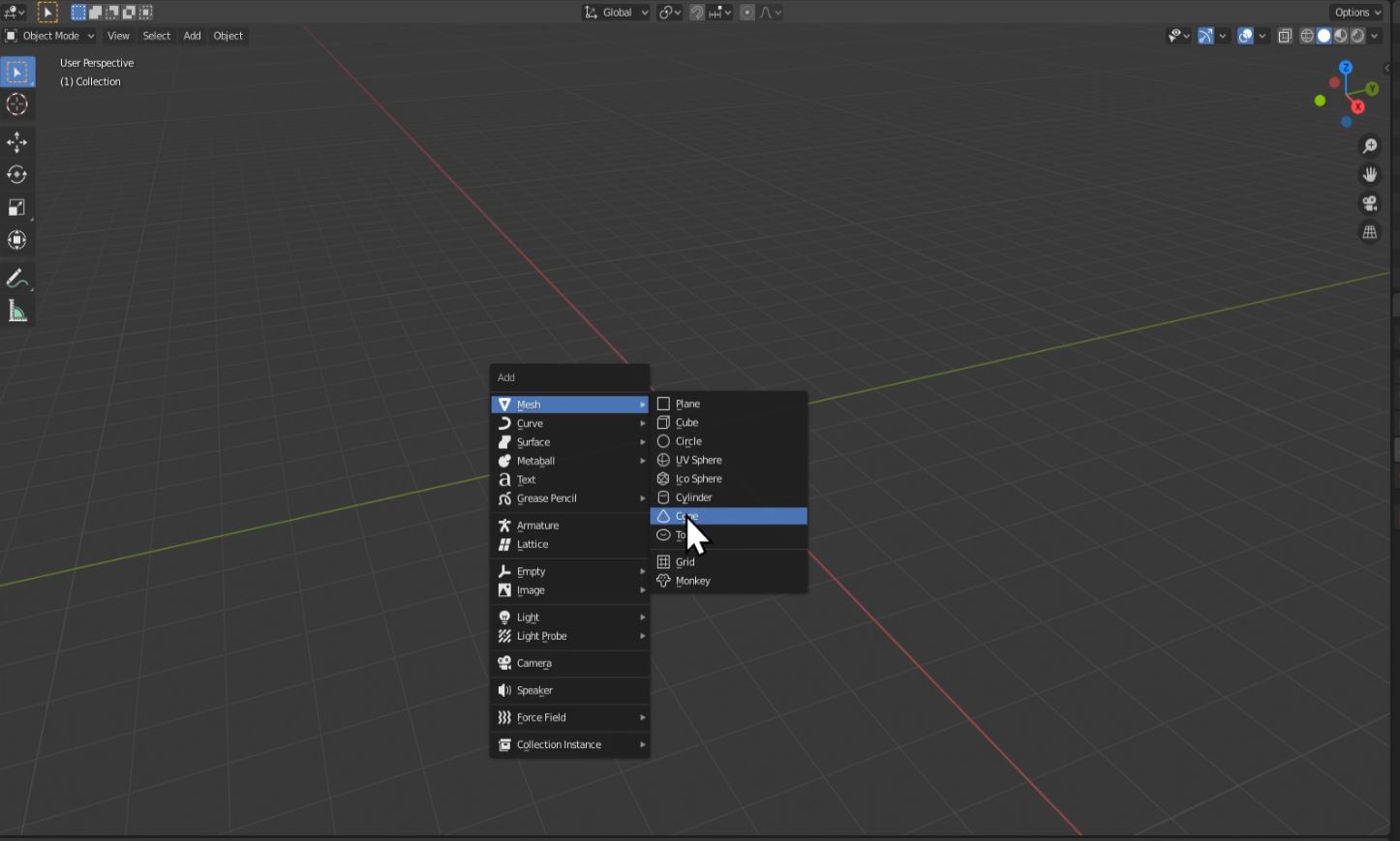Expand the Force Field submenu

pyautogui.click(x=569, y=717)
